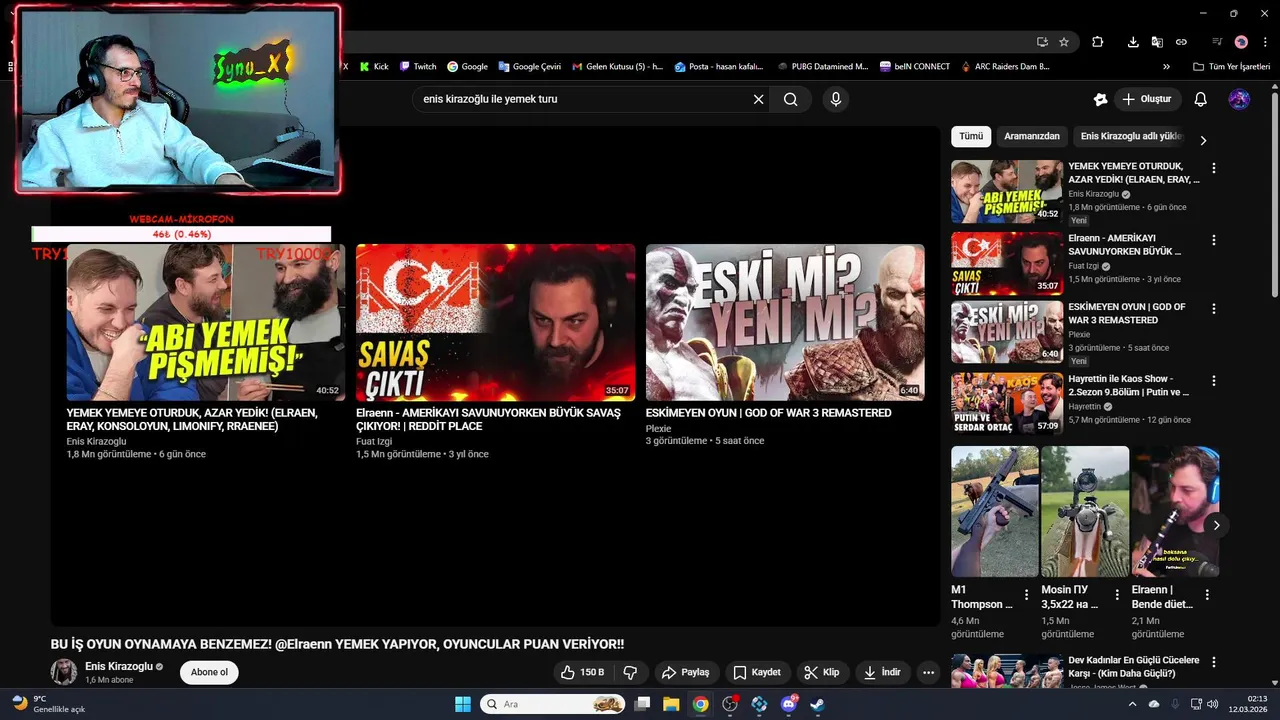Open the Hayrettin Kaos Show sidebar thumbnail
The height and width of the screenshot is (720, 1280).
coord(1007,404)
